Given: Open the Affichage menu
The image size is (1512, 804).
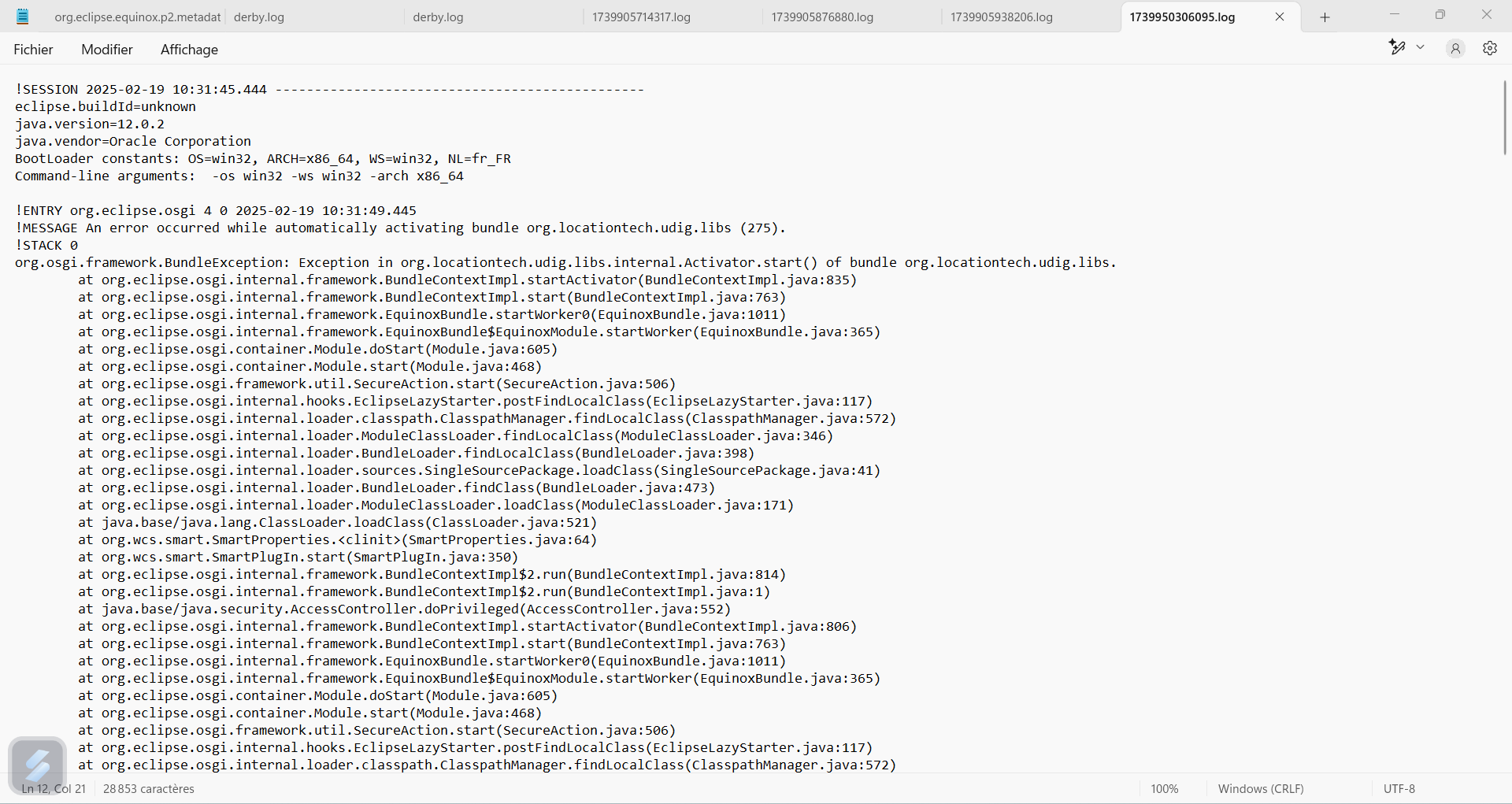Looking at the screenshot, I should point(189,50).
